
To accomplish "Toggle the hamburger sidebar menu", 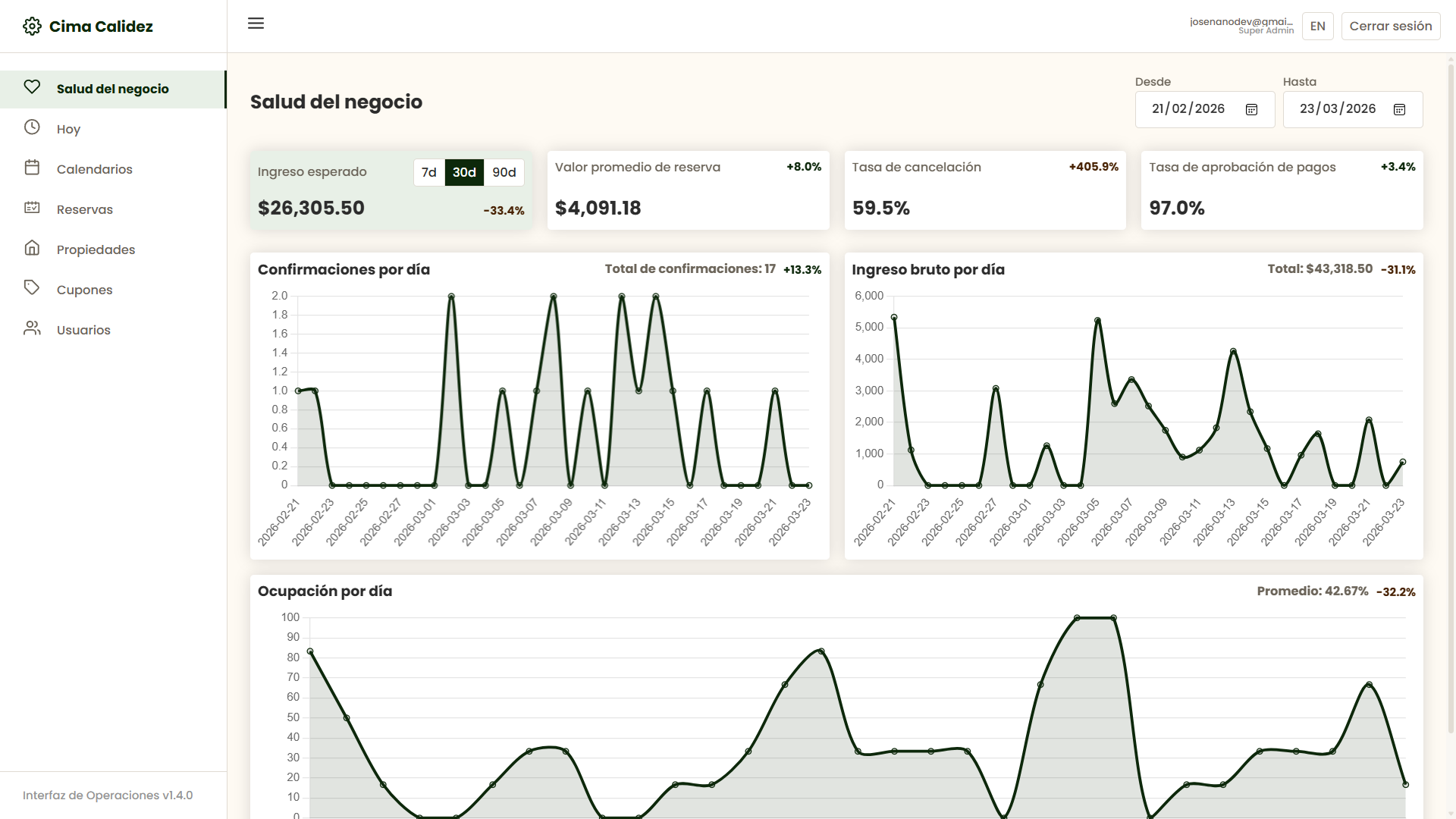I will 256,24.
